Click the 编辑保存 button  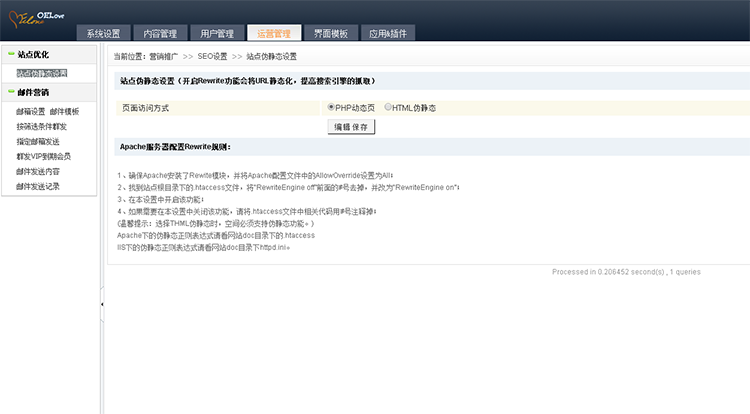tap(351, 127)
